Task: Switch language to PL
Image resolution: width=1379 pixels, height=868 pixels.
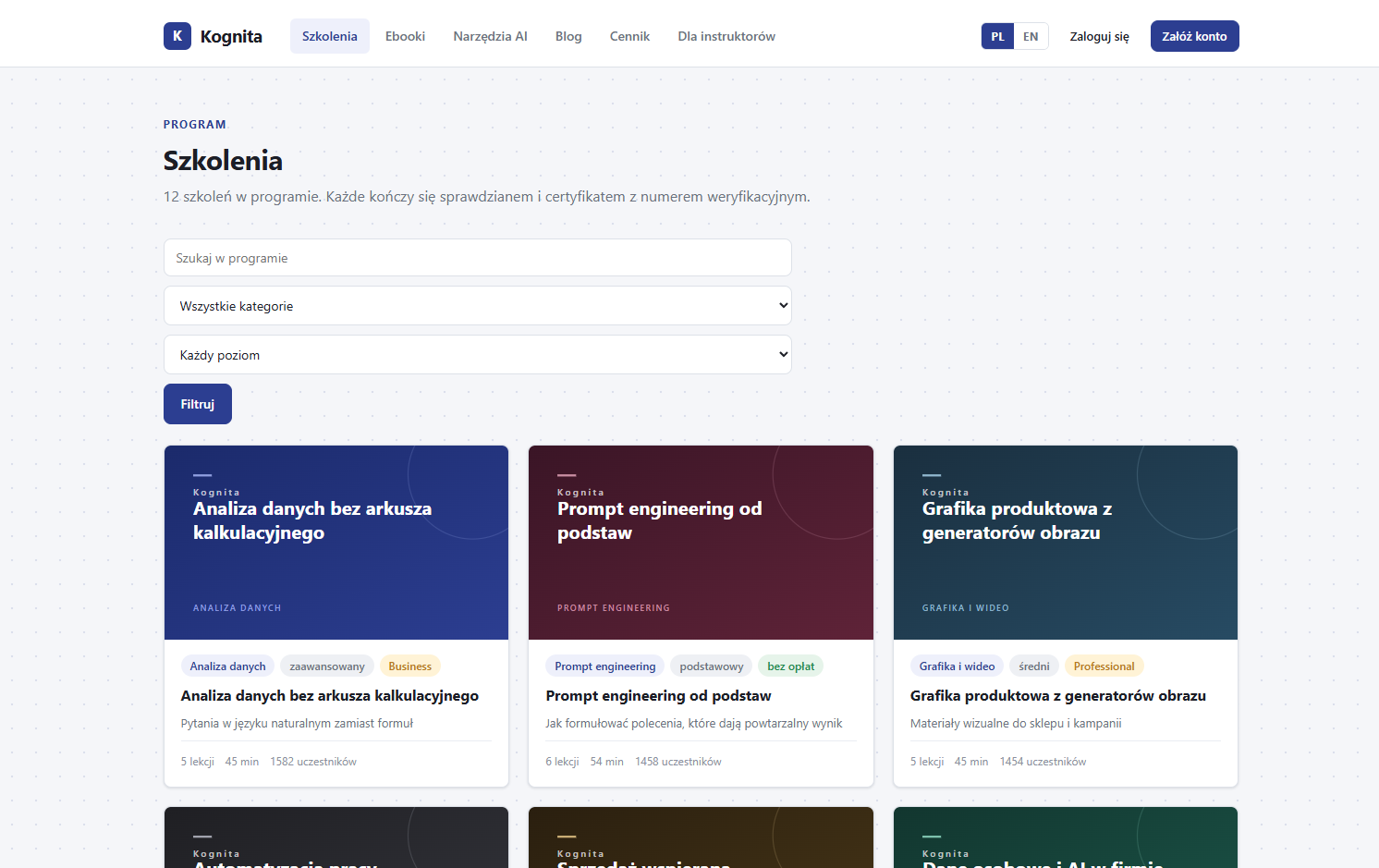Action: click(998, 36)
